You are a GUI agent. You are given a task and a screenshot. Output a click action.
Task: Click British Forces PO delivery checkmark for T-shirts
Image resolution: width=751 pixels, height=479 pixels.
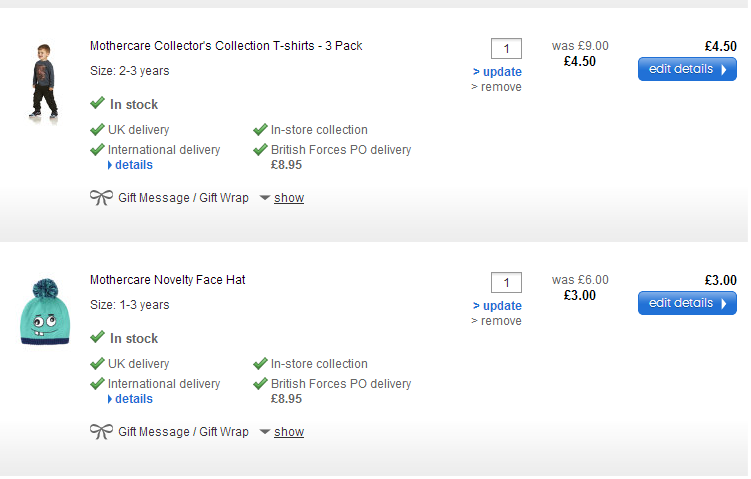point(260,150)
